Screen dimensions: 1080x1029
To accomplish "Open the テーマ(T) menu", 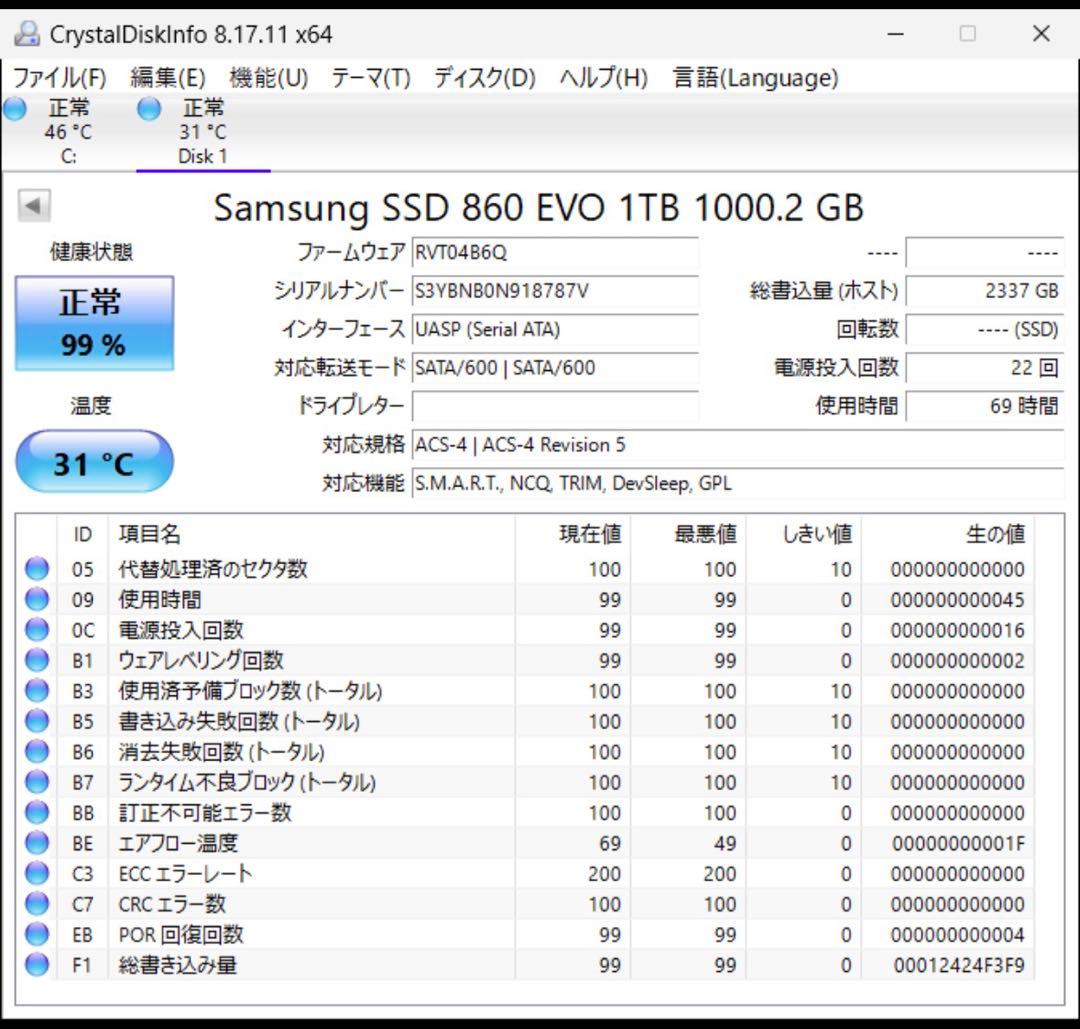I will [371, 77].
